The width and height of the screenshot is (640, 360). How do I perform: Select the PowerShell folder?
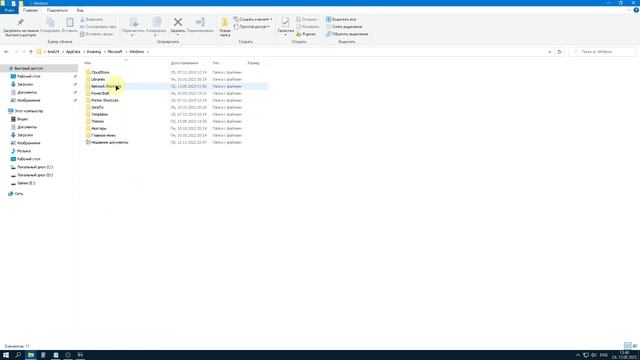coord(100,93)
